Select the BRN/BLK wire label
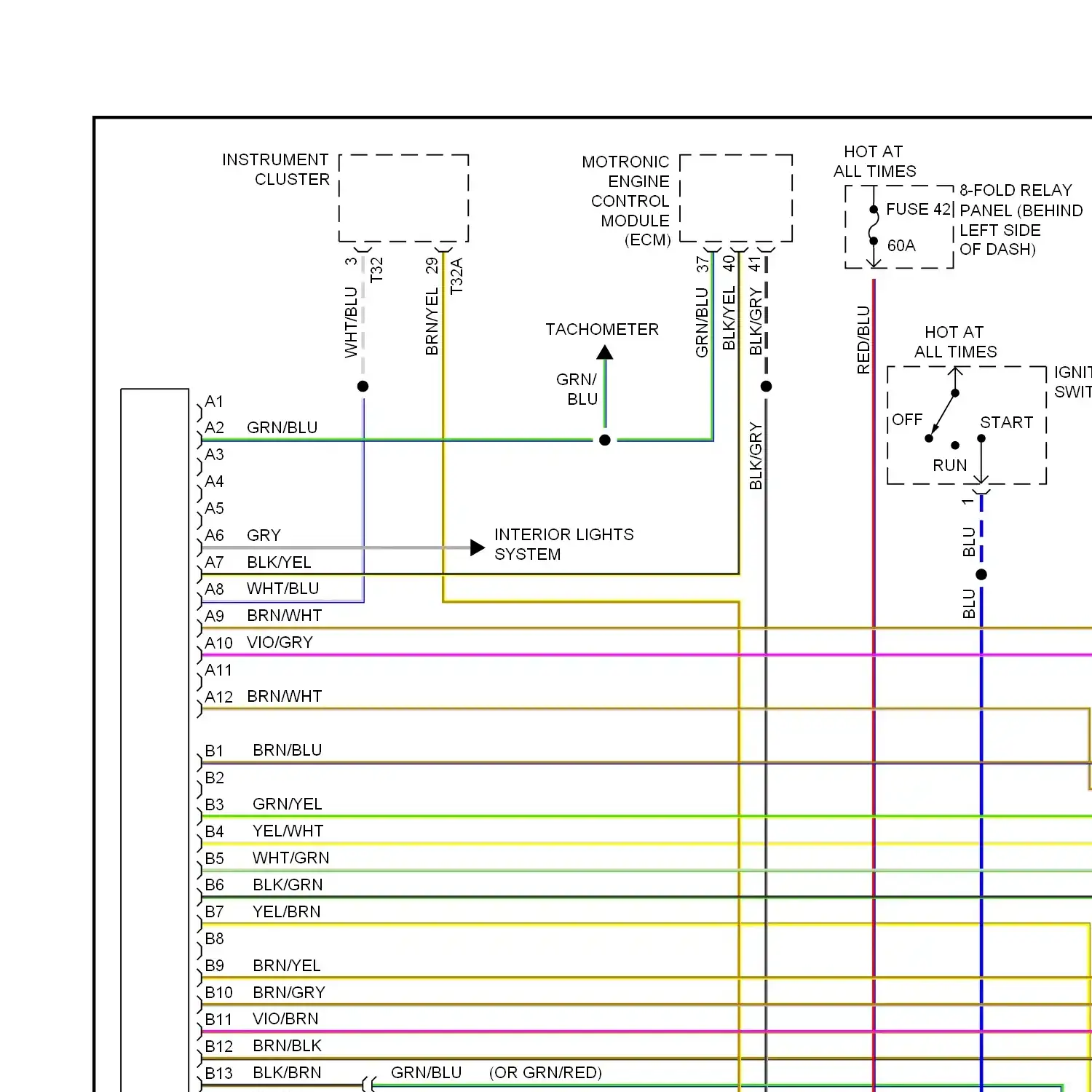 click(x=288, y=1046)
